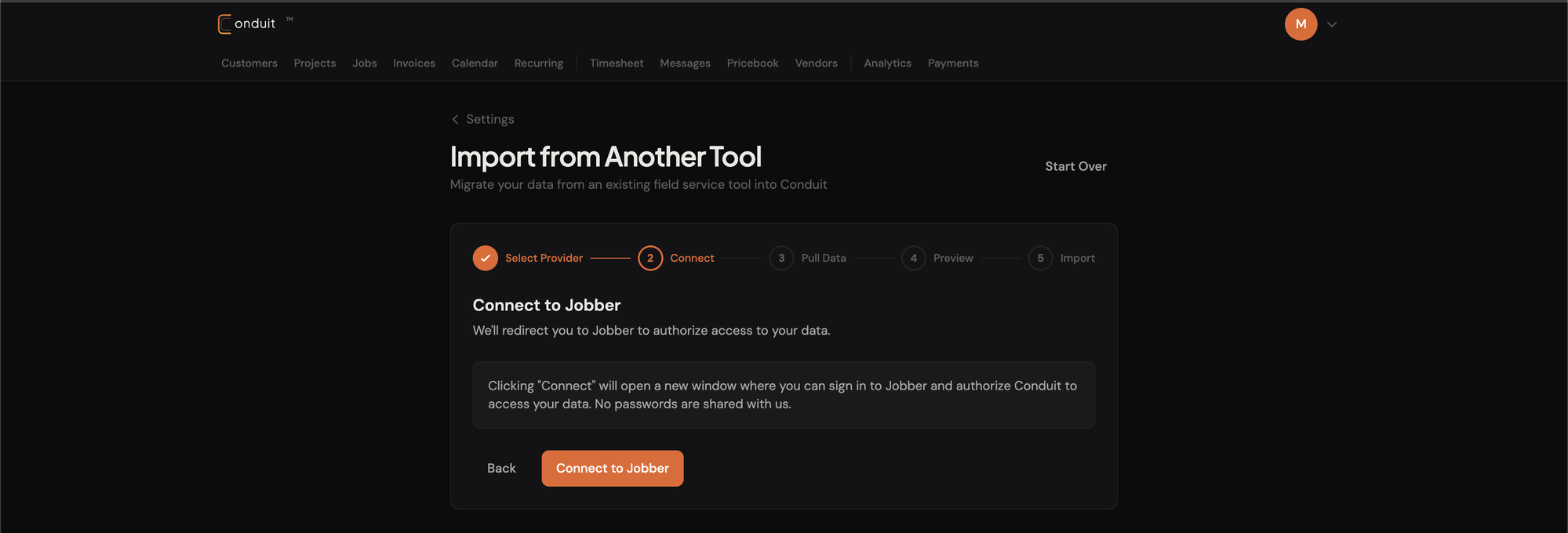
Task: Open the Calendar
Action: click(x=475, y=63)
